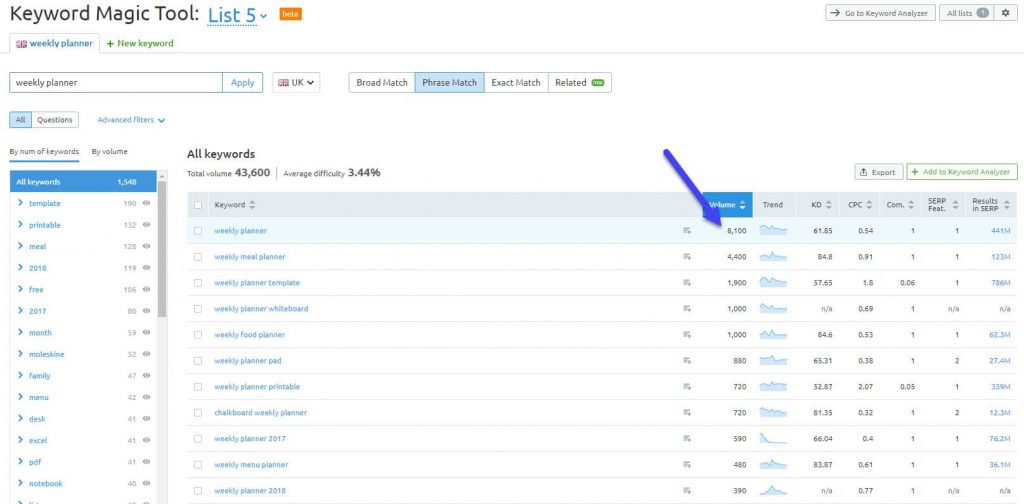The image size is (1024, 504).
Task: Open the weekly planner whiteboard keyword link
Action: (x=261, y=309)
